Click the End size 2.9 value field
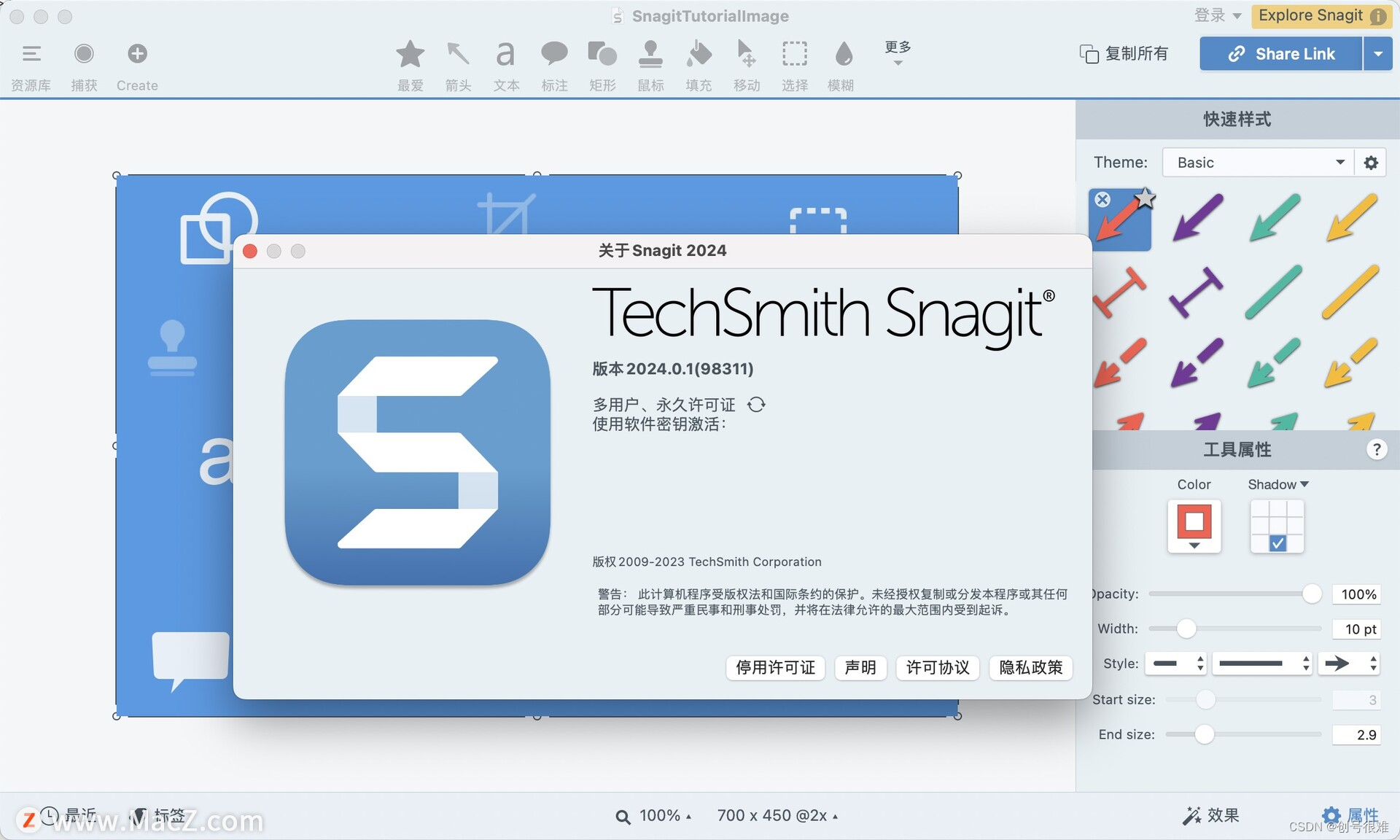Image resolution: width=1400 pixels, height=840 pixels. 1356,734
